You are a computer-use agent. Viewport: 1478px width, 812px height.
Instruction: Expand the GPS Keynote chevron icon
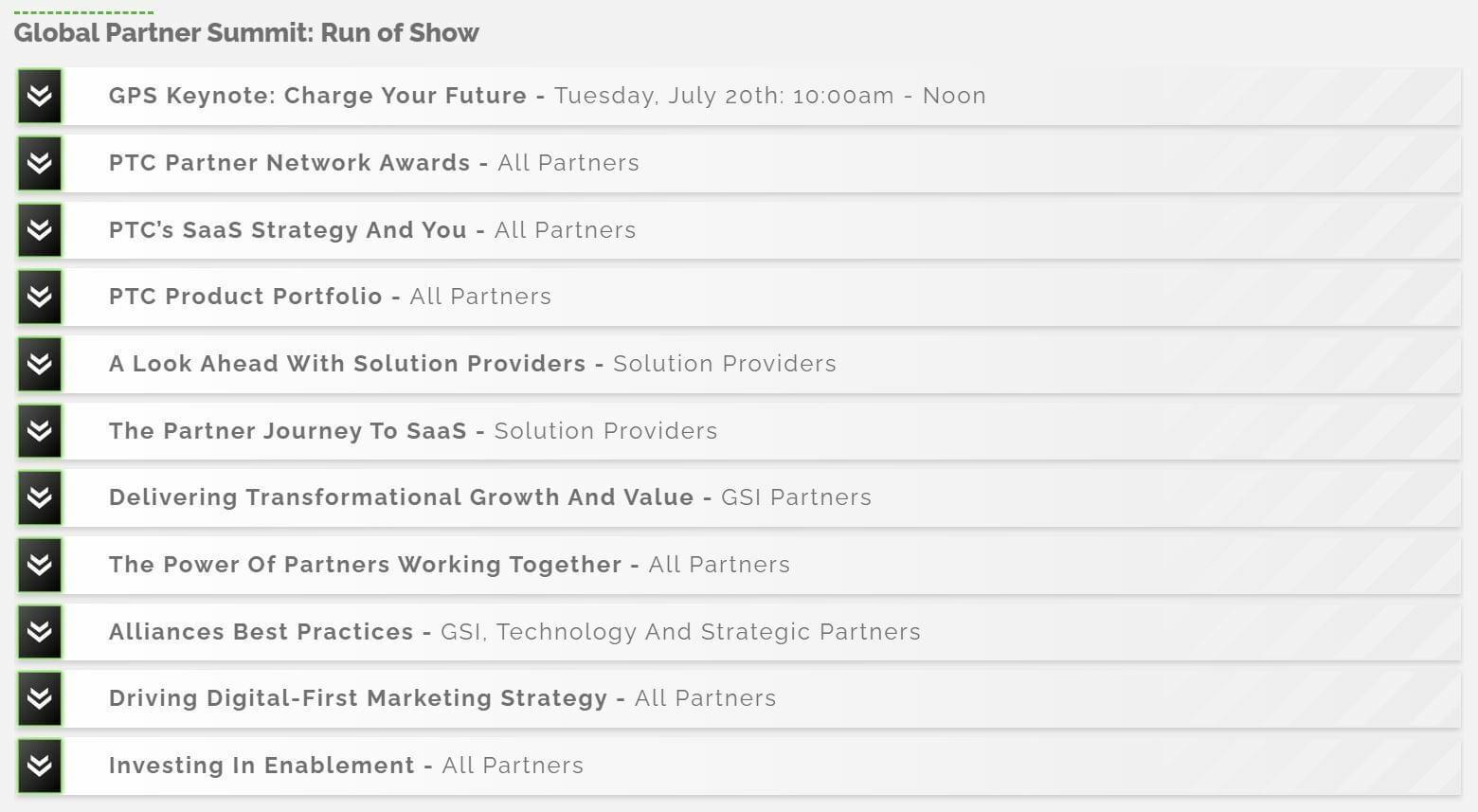point(39,96)
